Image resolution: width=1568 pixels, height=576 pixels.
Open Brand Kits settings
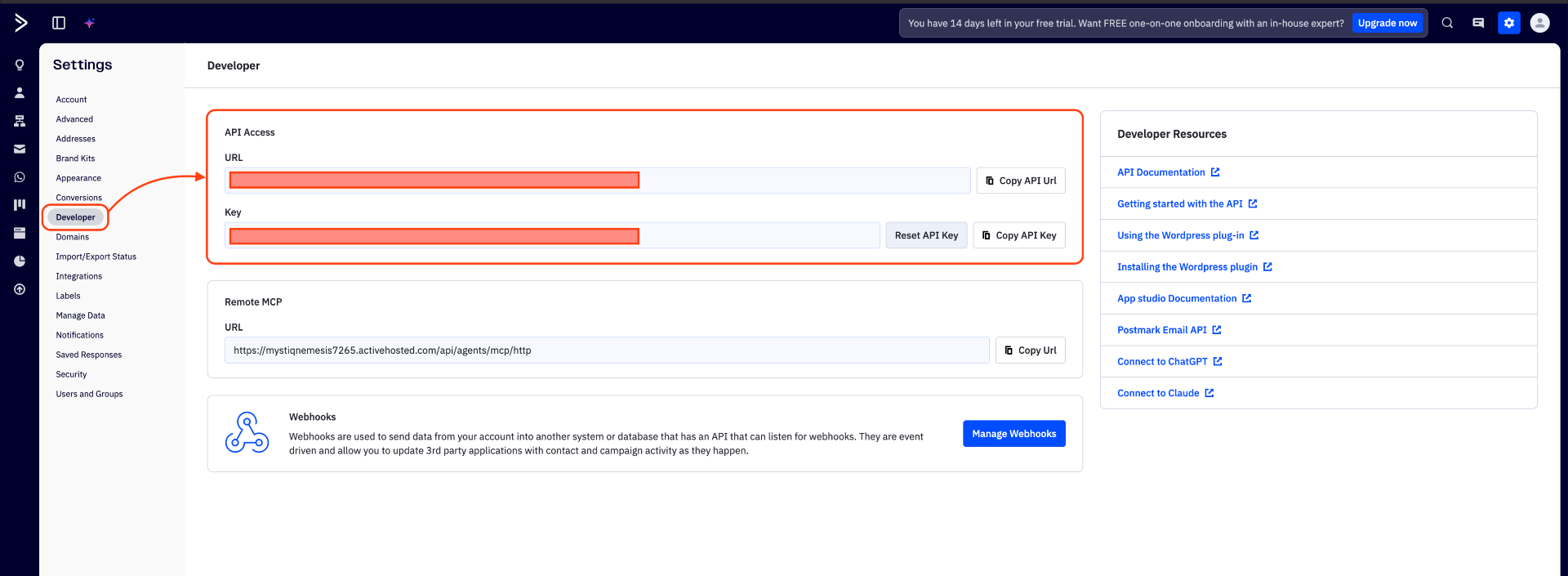tap(75, 159)
